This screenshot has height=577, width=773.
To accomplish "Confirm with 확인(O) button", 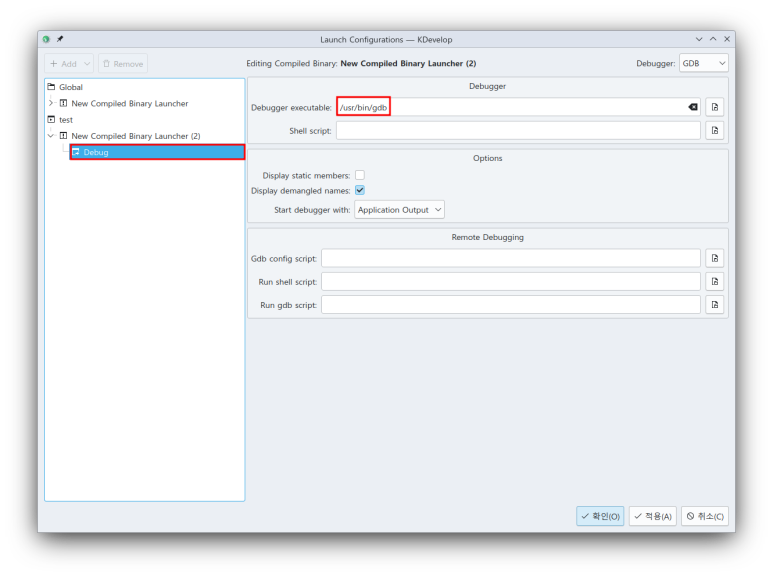I will pyautogui.click(x=600, y=516).
